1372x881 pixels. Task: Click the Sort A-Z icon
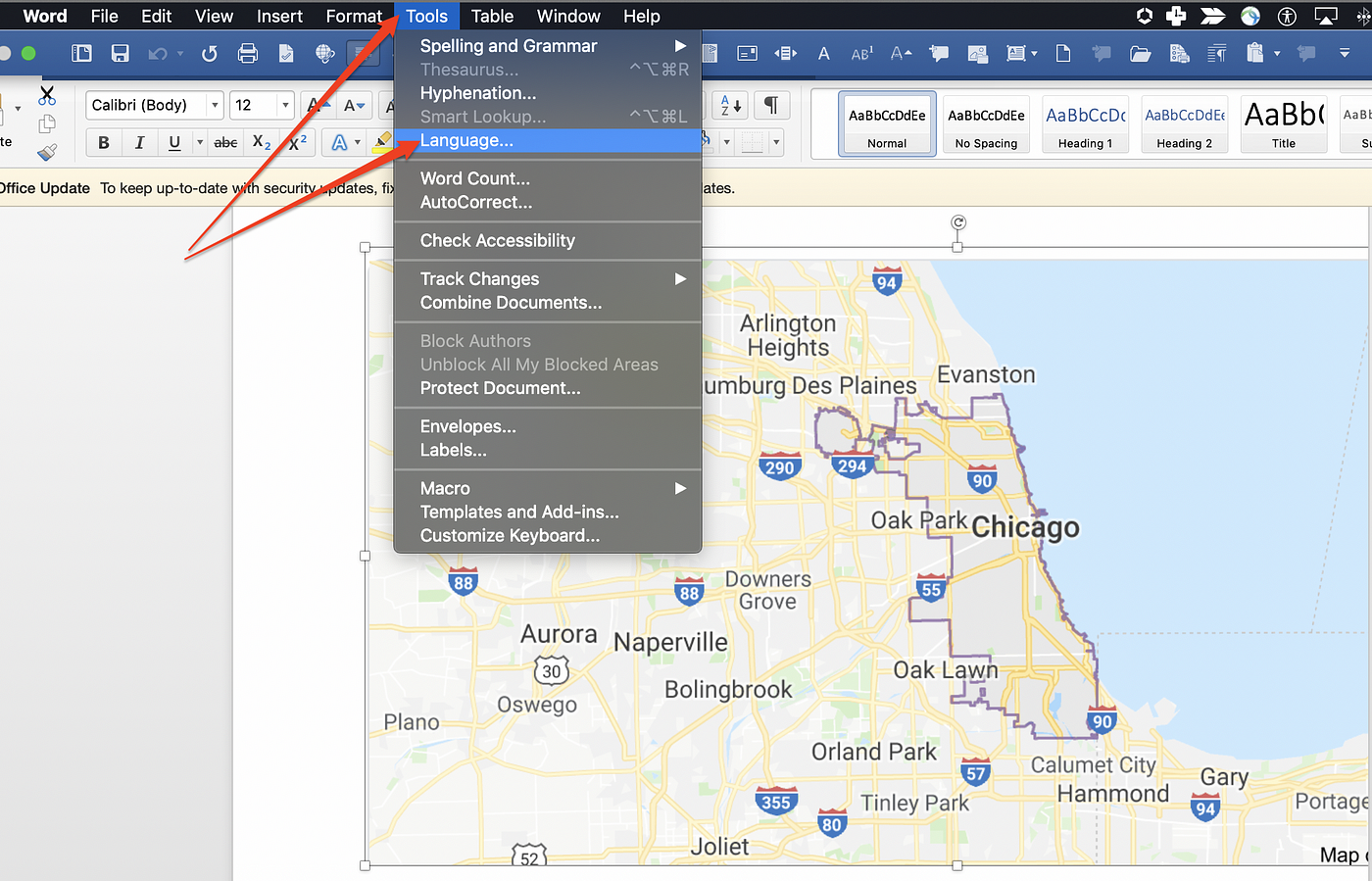coord(731,105)
